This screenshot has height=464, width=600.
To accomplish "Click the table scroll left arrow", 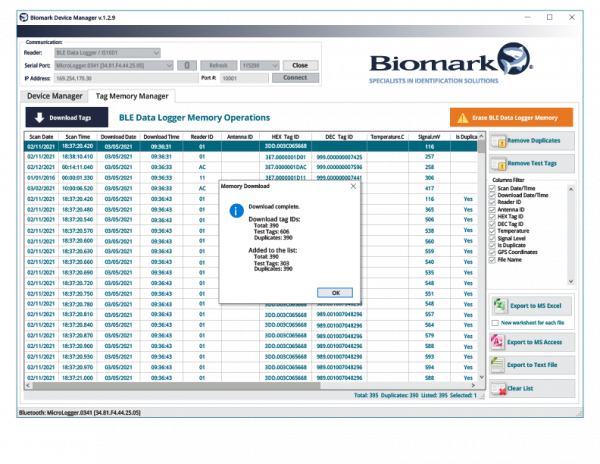I will pos(28,386).
